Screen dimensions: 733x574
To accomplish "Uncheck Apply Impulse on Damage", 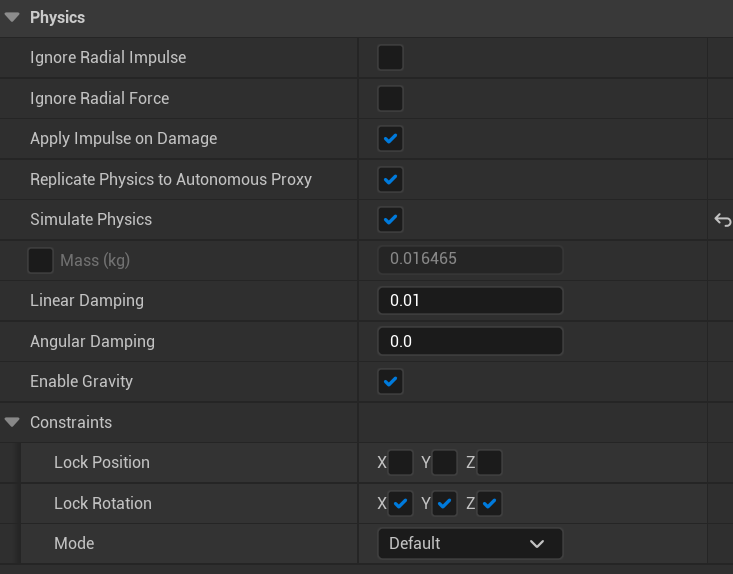I will click(x=390, y=139).
